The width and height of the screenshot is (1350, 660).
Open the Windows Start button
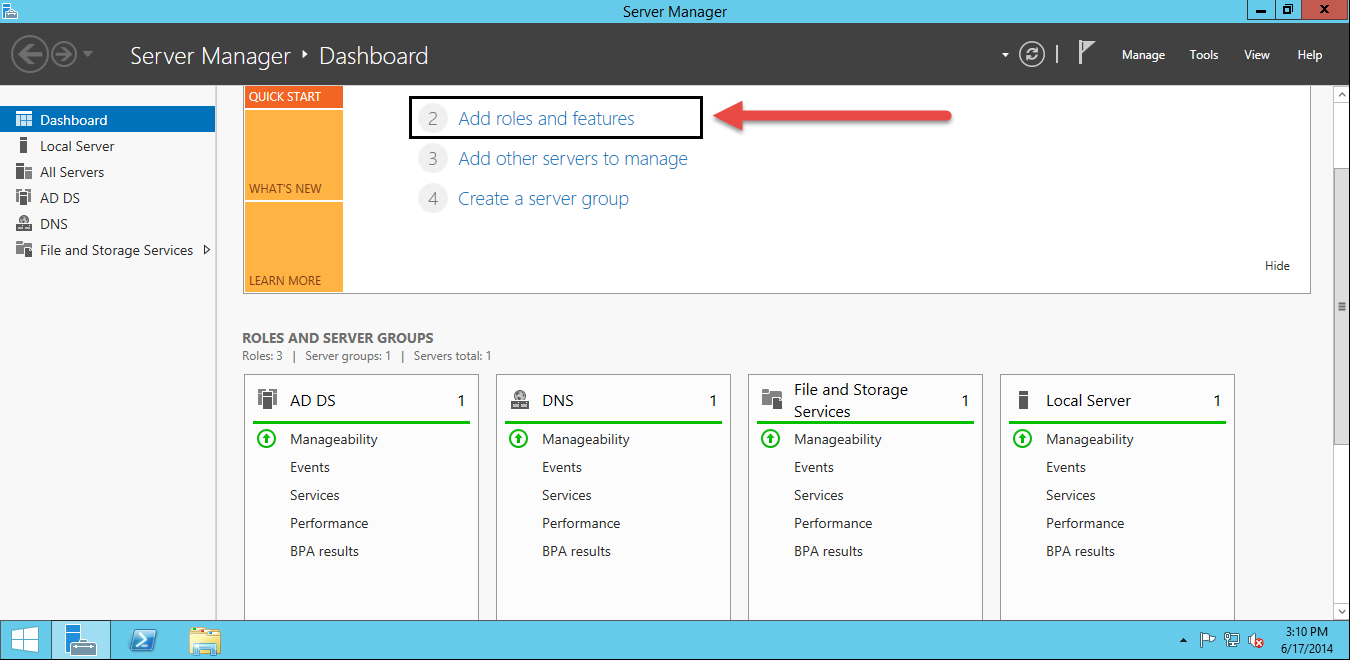point(25,640)
